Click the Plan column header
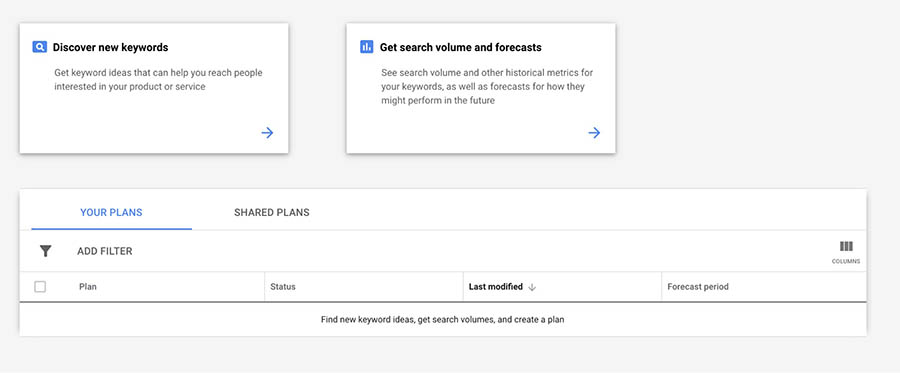Viewport: 900px width, 373px height. point(88,287)
